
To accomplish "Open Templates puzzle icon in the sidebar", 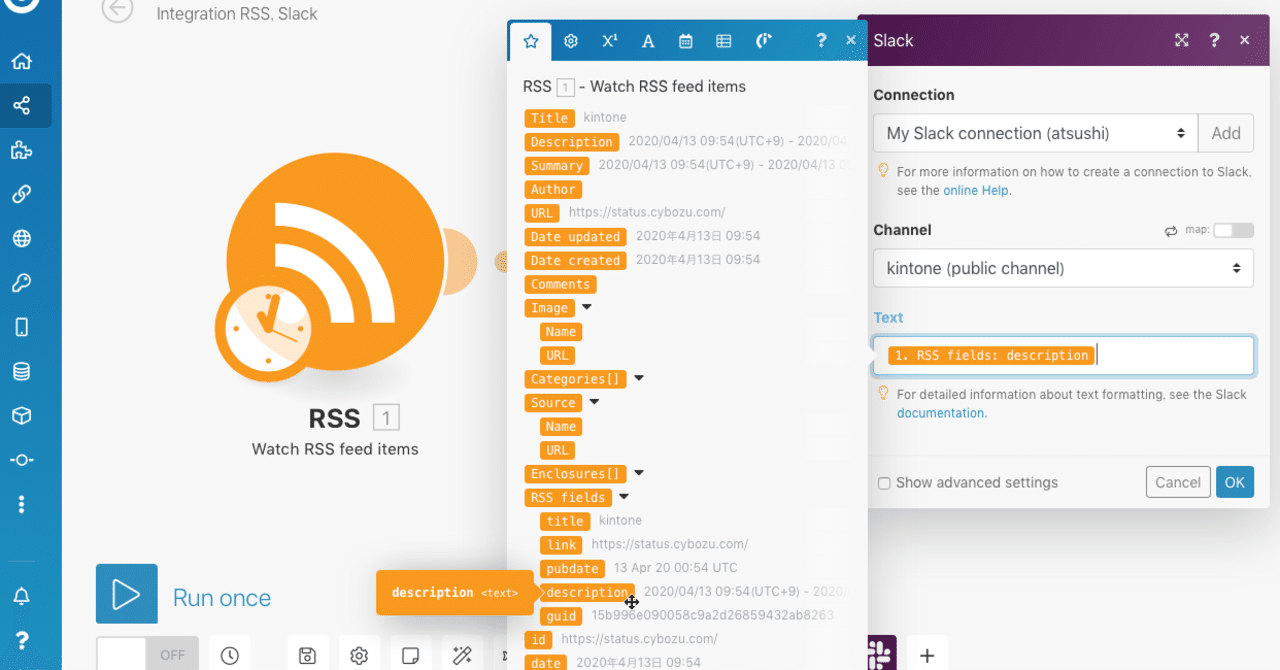I will click(21, 150).
